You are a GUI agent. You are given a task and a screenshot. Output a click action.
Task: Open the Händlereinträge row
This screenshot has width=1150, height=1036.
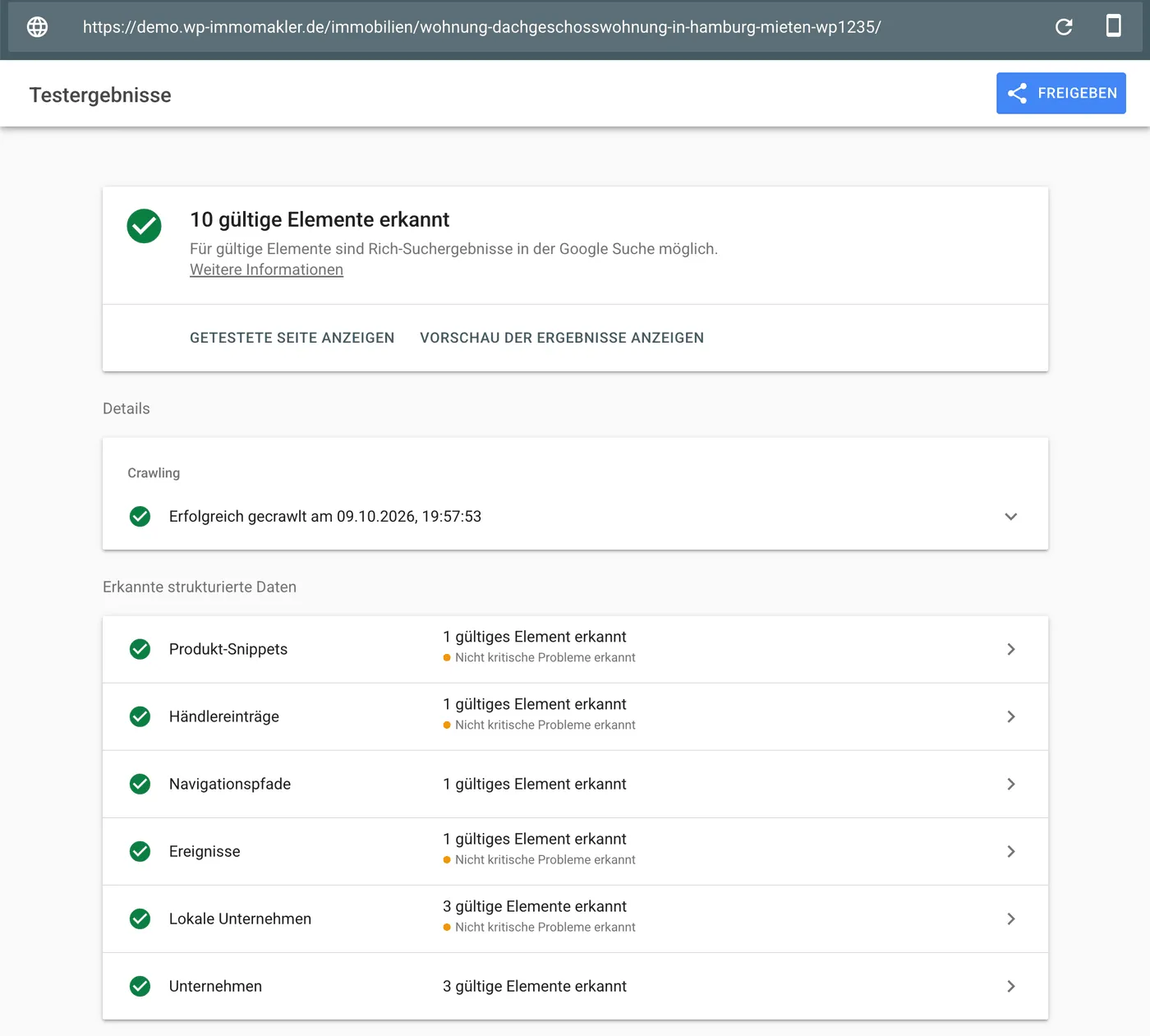click(575, 716)
